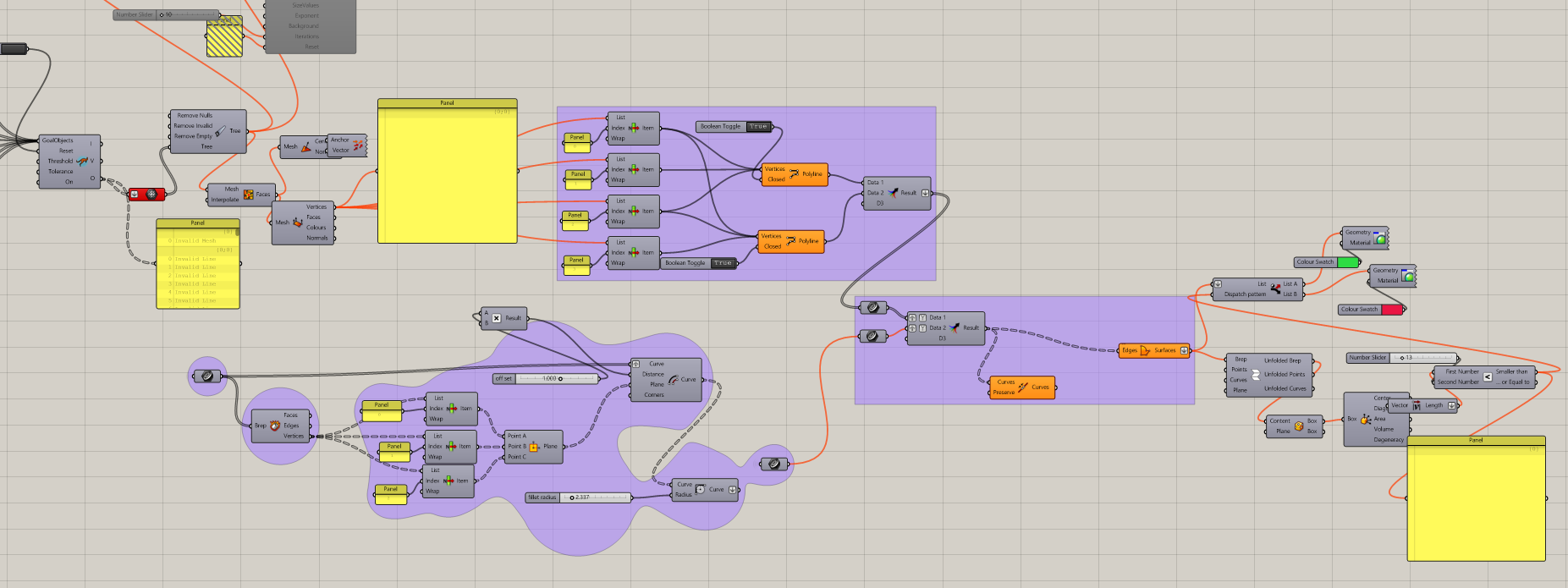1568x588 pixels.
Task: Select the Deconstruct Mesh component icon
Action: click(x=298, y=223)
